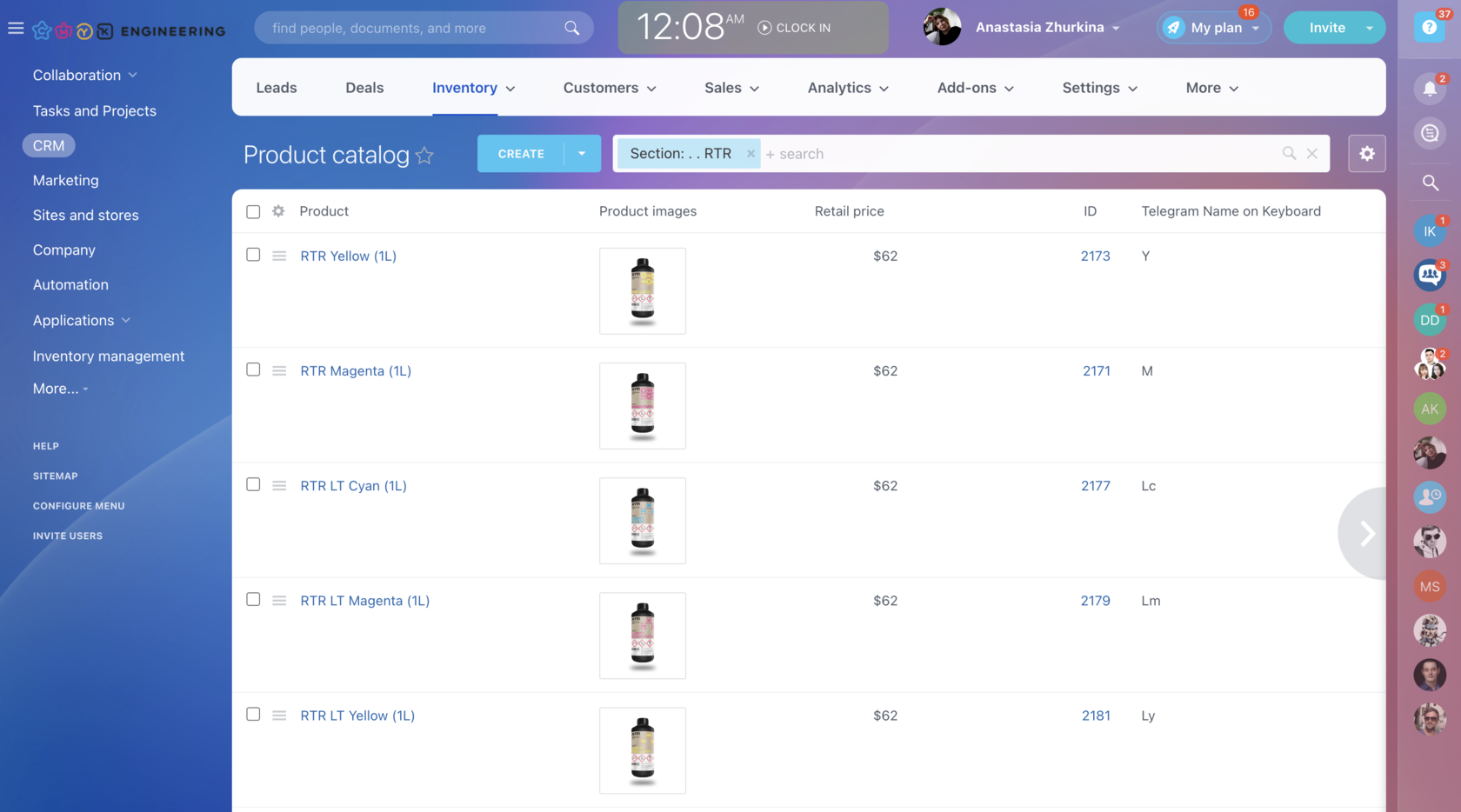Screen dimensions: 1461x812
Task: Open the Analytics menu tab
Action: 847,88
